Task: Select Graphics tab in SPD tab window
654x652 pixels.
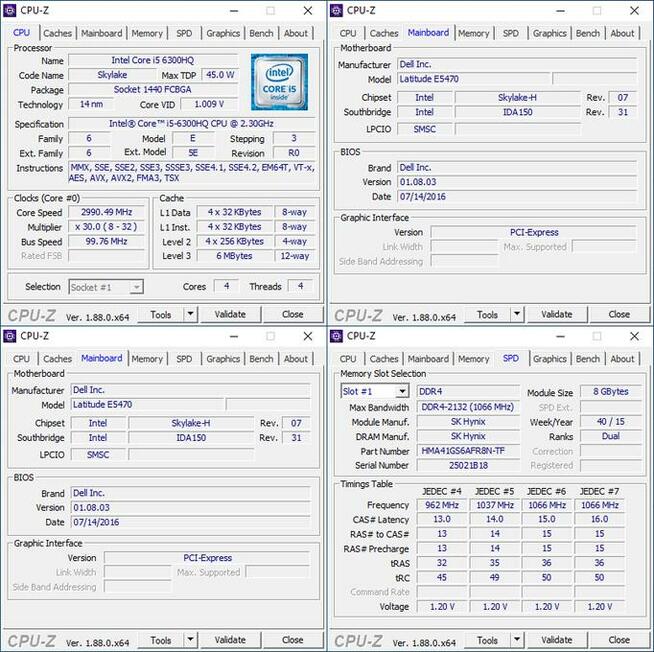Action: coord(550,359)
